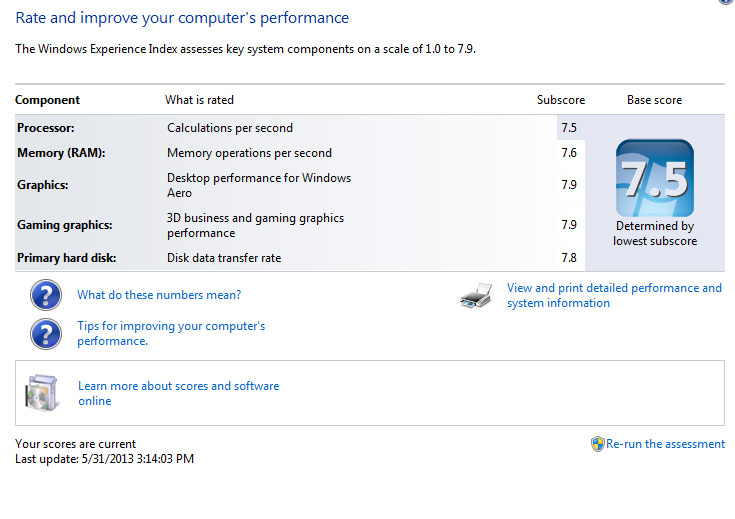Click the software box icon beside 'Learn more'
This screenshot has height=519, width=735.
[x=42, y=392]
